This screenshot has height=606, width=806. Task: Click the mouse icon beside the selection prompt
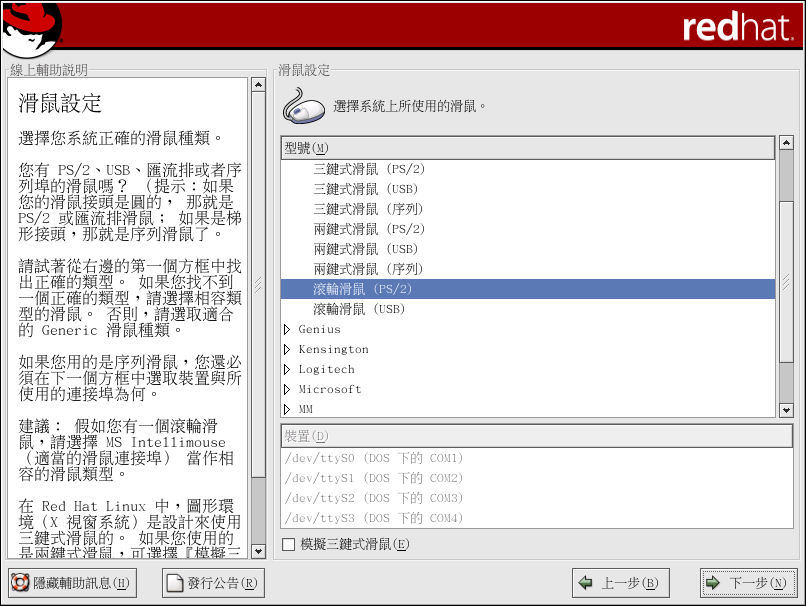pos(304,105)
